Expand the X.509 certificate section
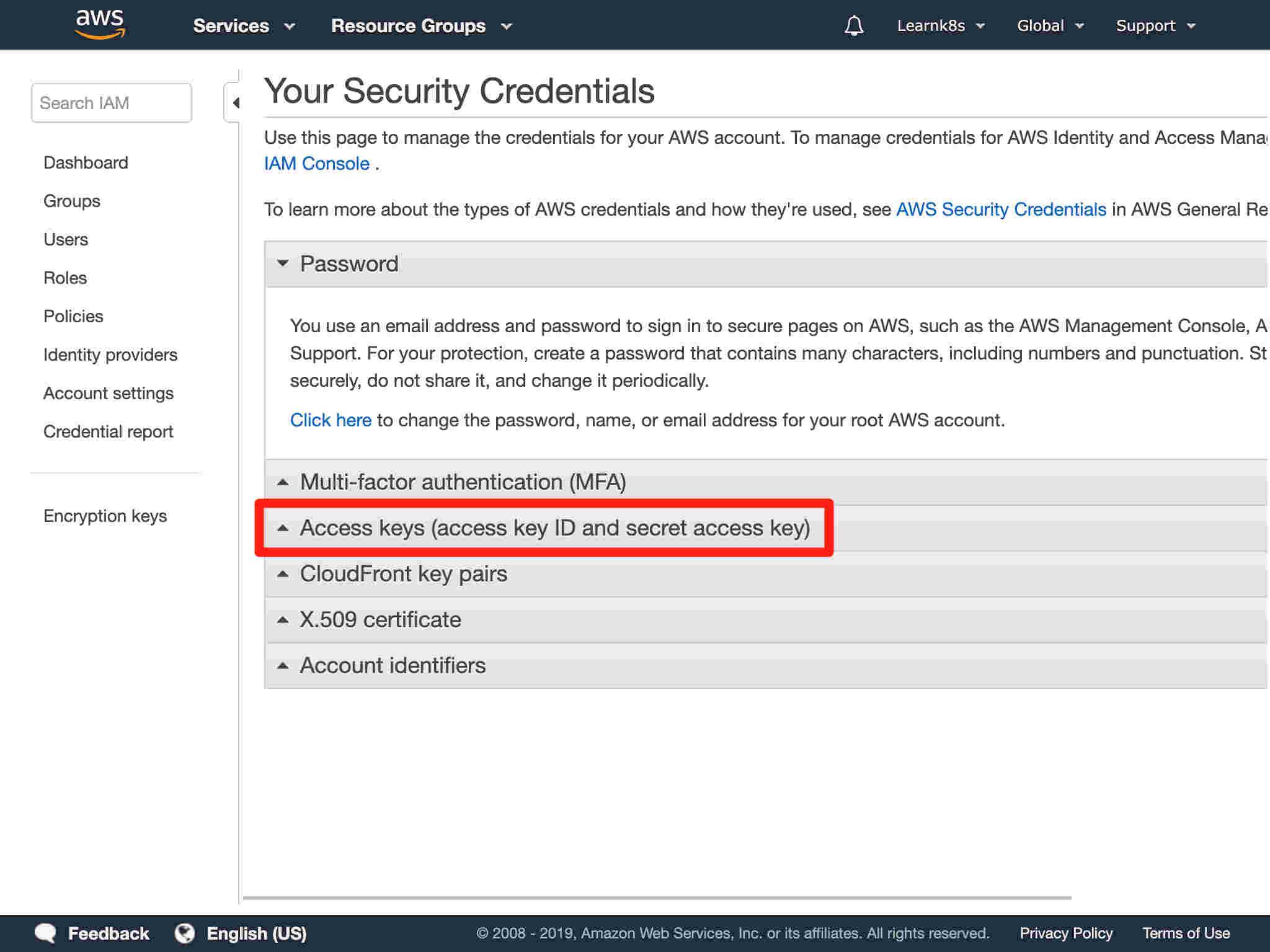This screenshot has width=1270, height=952. click(x=766, y=619)
